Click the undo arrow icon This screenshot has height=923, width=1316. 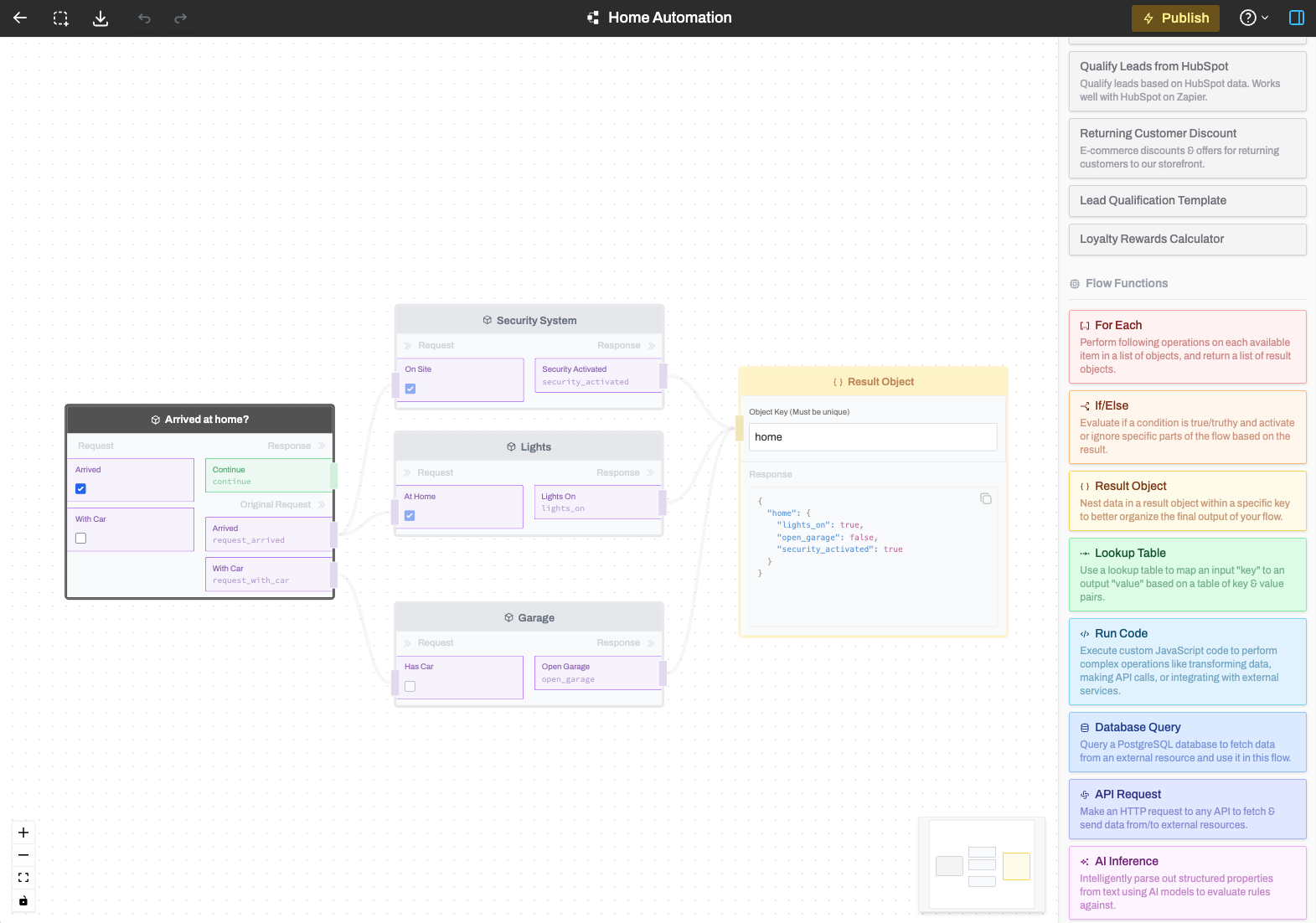point(144,18)
